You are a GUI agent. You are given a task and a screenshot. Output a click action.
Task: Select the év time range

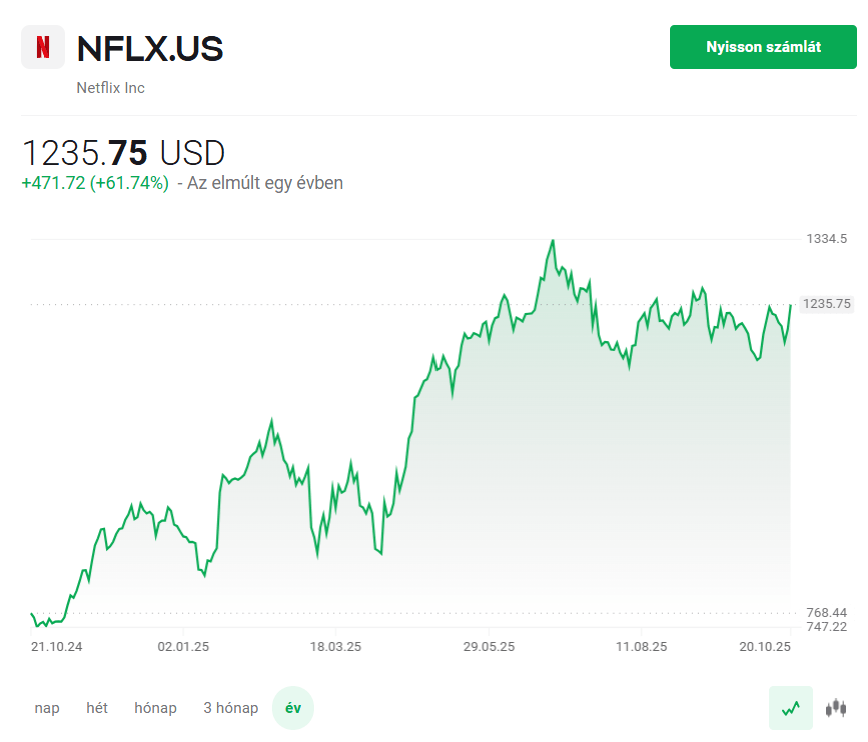[x=293, y=708]
